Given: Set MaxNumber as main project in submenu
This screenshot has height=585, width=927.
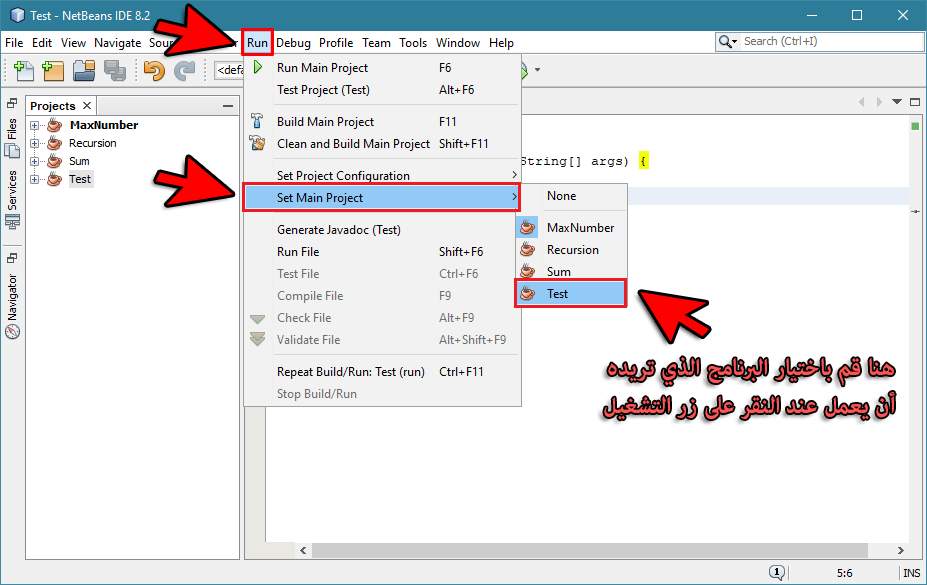Looking at the screenshot, I should (571, 228).
